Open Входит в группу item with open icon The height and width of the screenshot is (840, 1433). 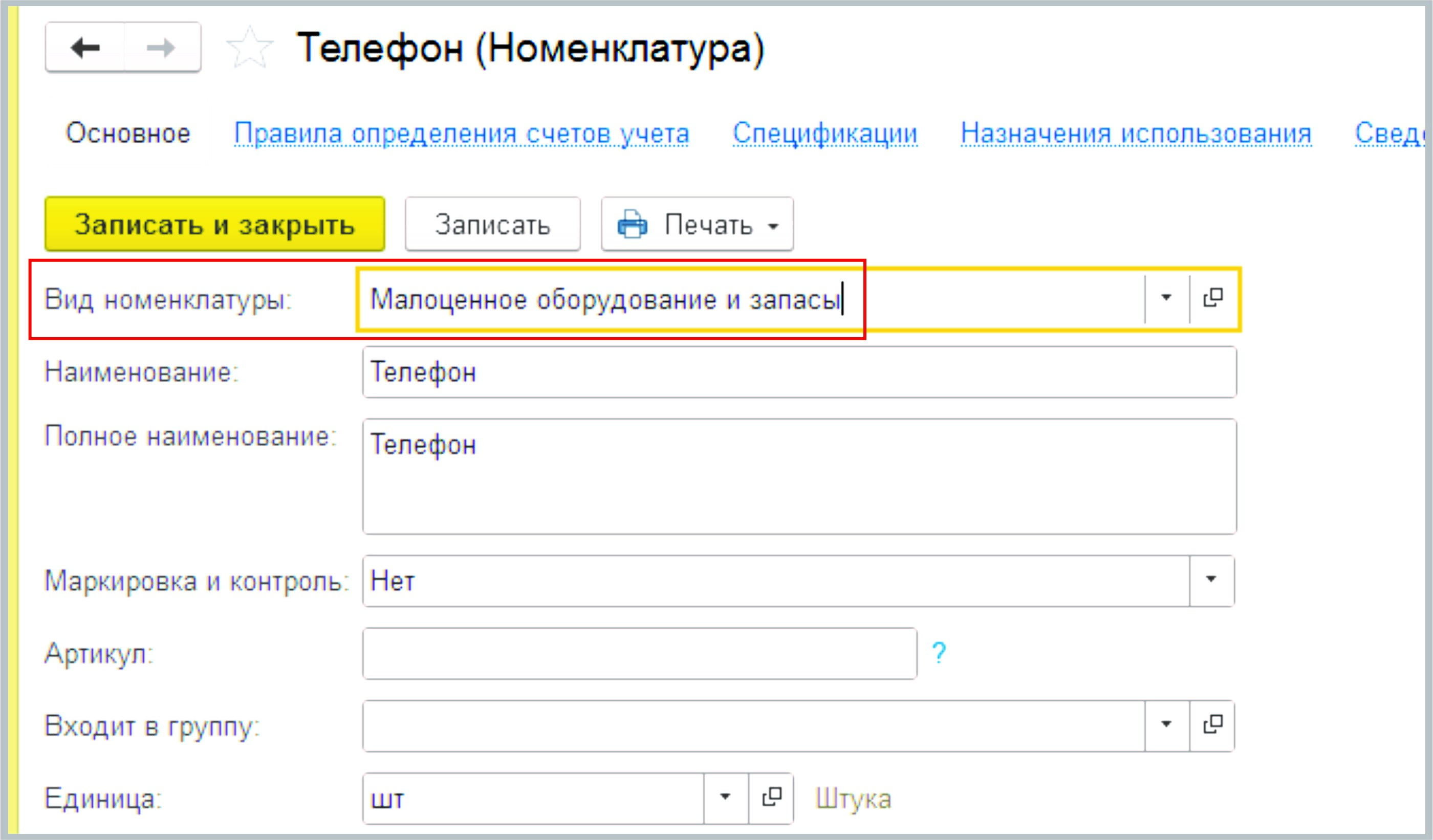coord(1212,726)
